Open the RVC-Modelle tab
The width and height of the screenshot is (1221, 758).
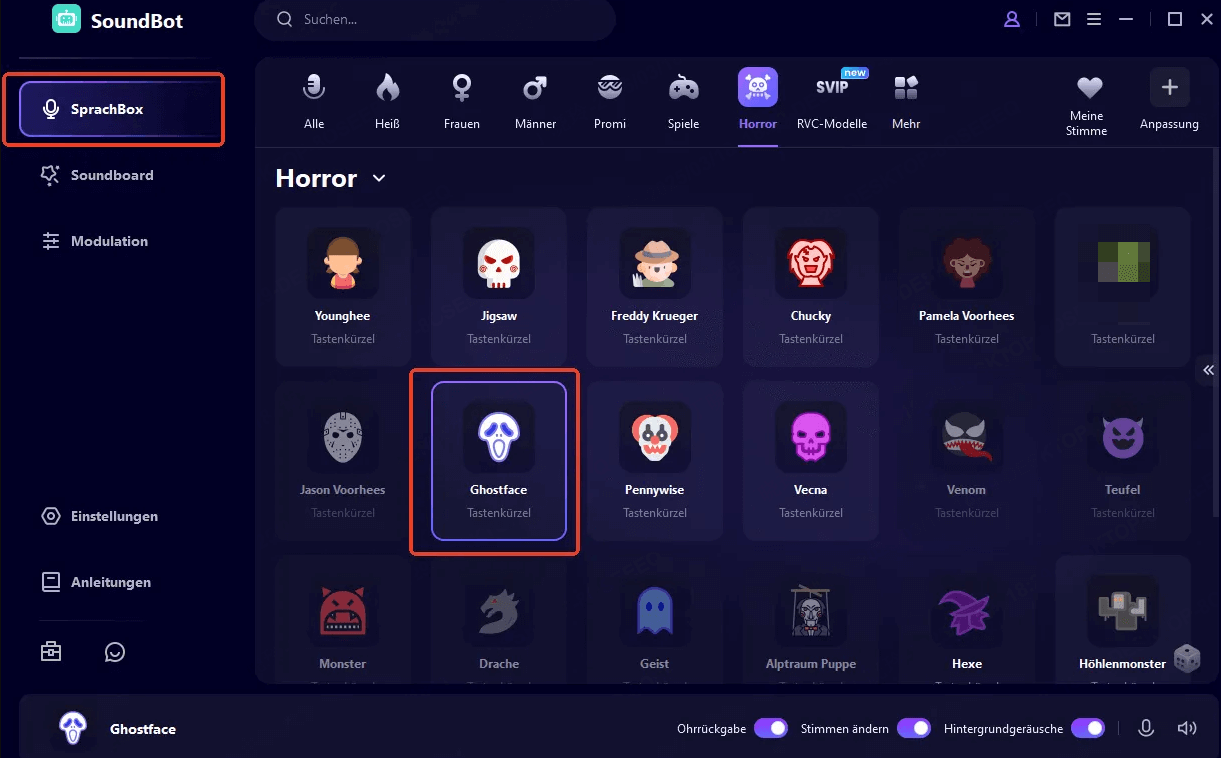pos(831,101)
